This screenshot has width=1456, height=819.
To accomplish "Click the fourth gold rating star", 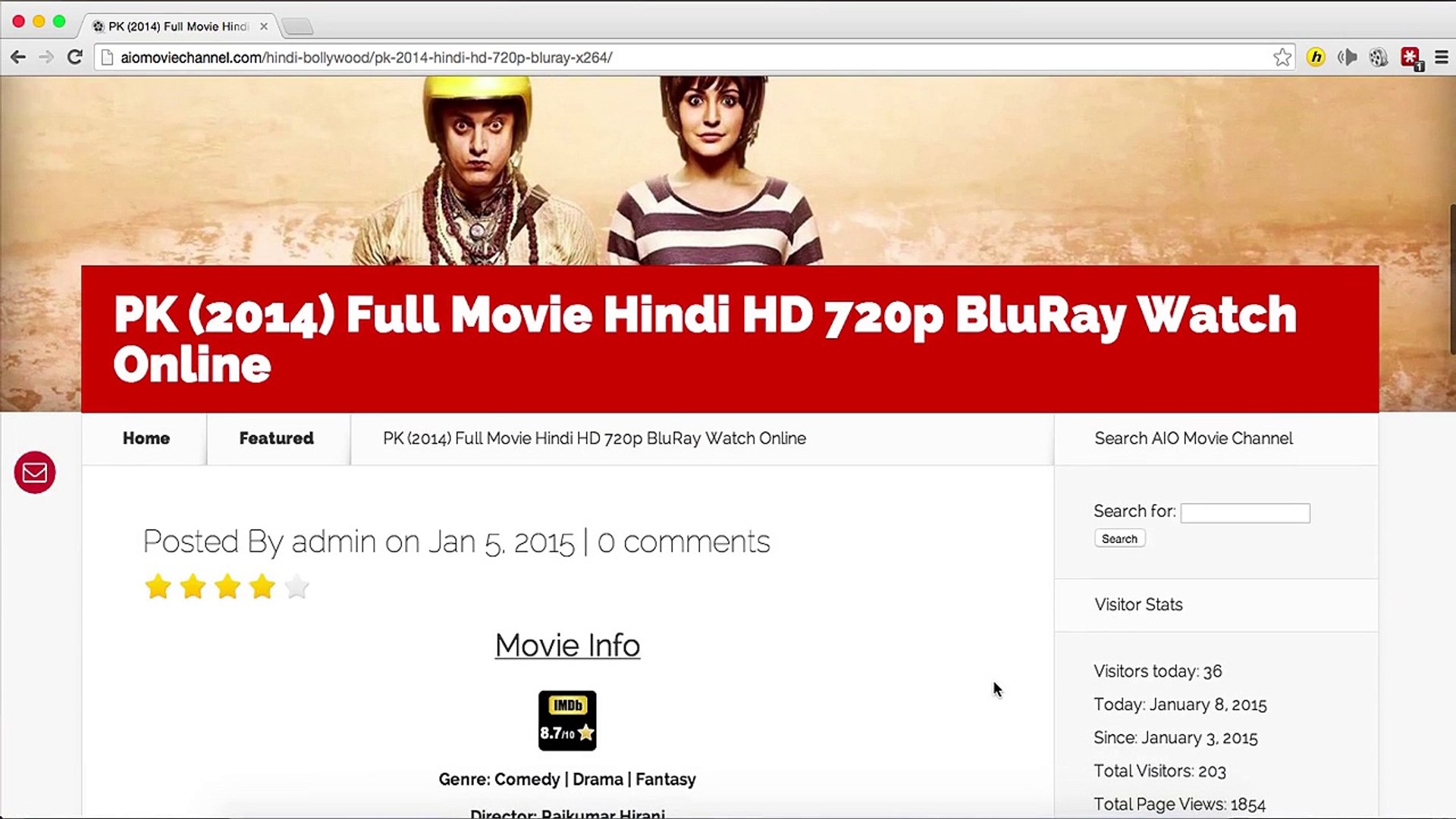I will pos(262,586).
